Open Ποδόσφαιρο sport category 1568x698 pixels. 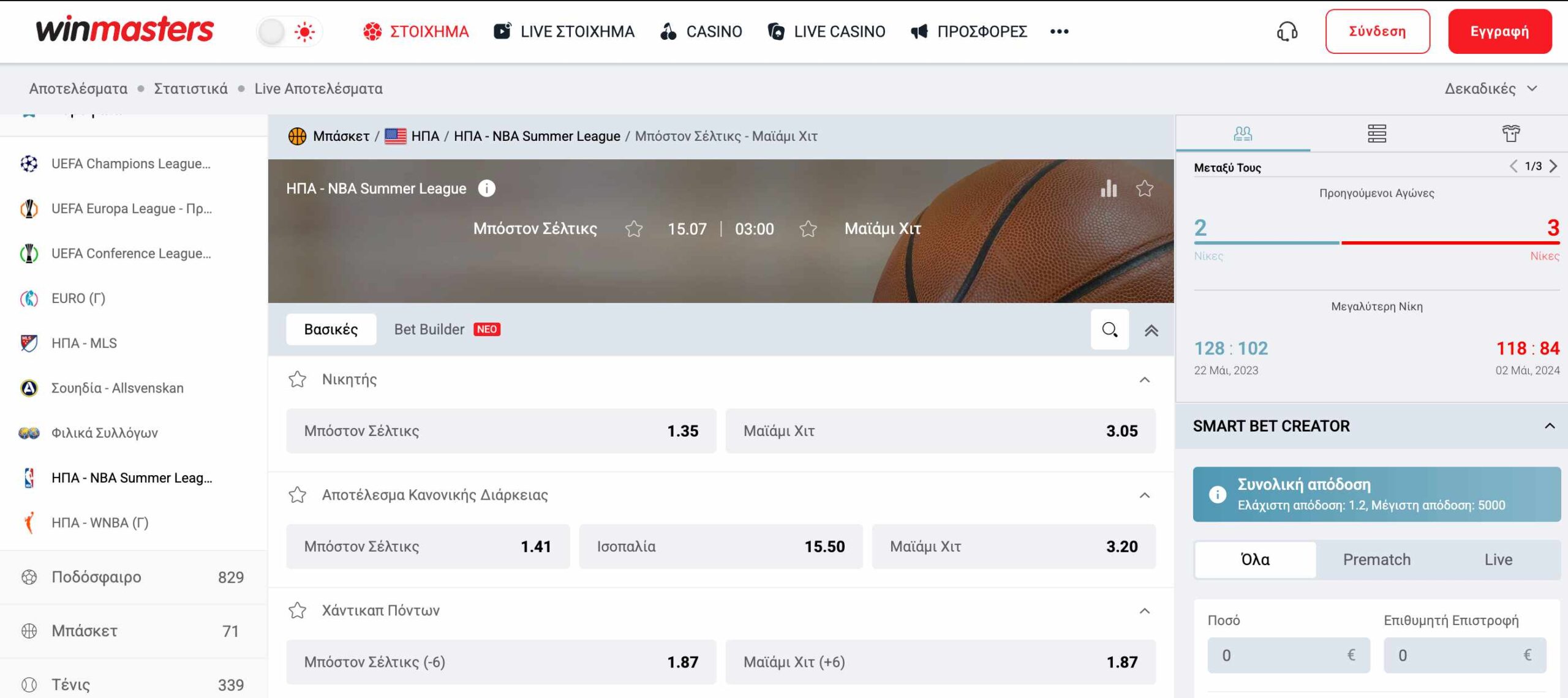[x=133, y=577]
